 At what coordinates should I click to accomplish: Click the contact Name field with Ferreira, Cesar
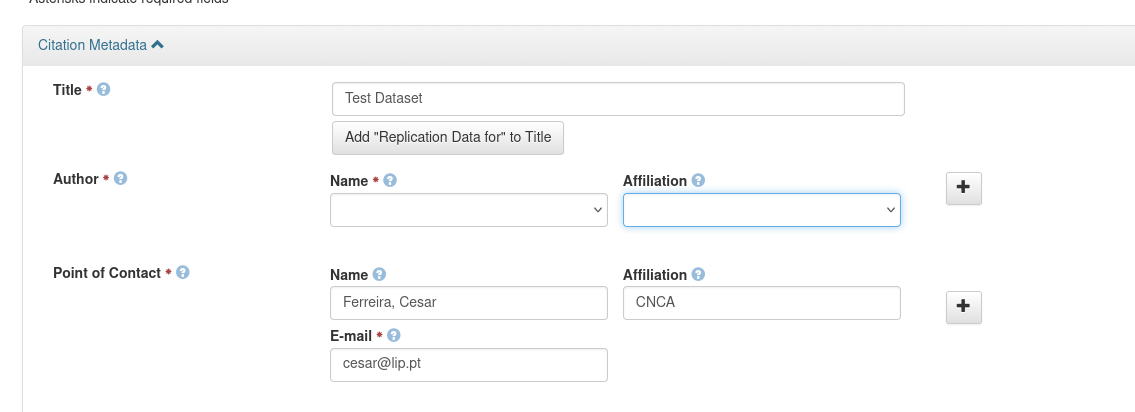click(468, 303)
